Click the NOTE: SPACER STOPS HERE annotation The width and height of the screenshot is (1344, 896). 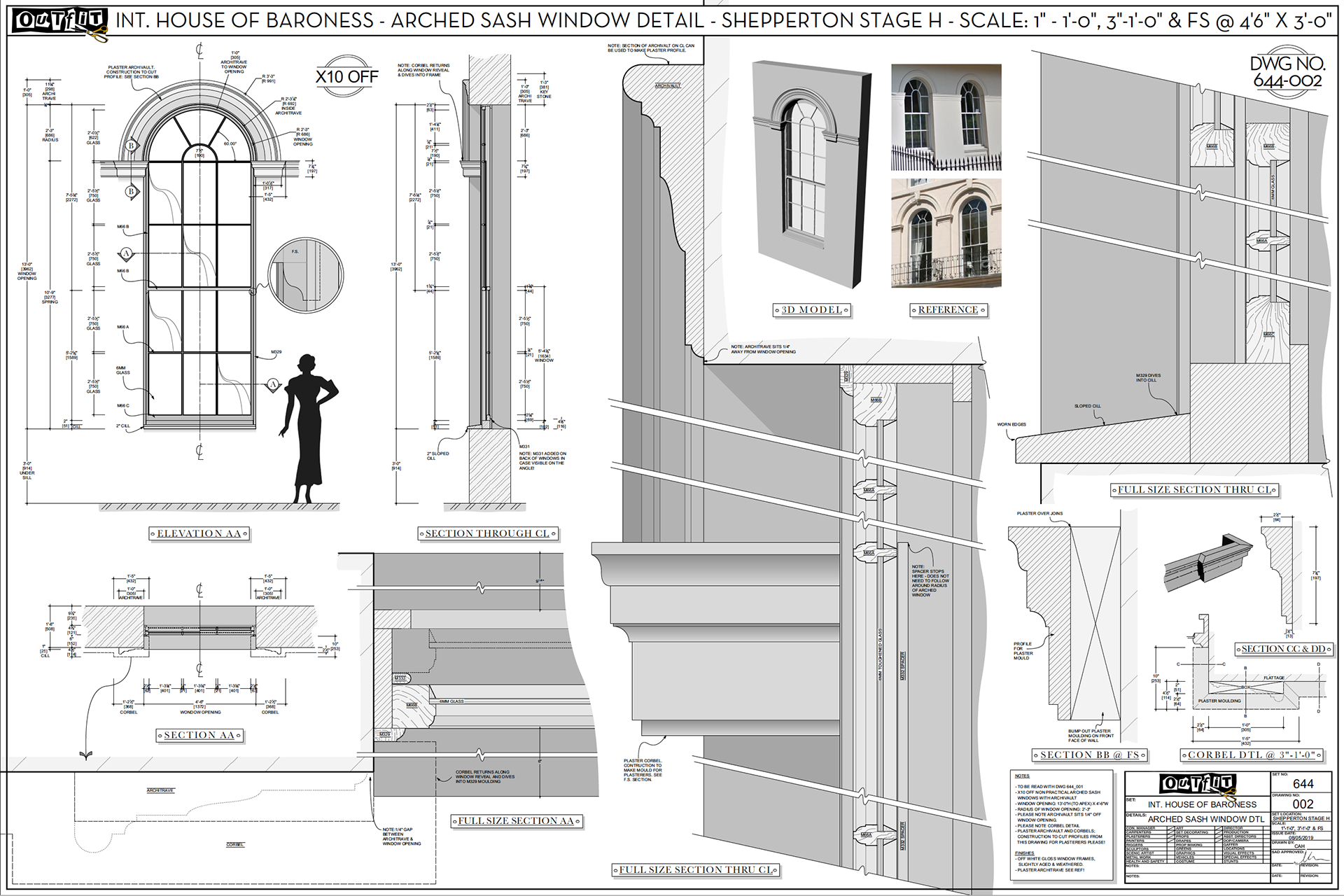coord(930,581)
